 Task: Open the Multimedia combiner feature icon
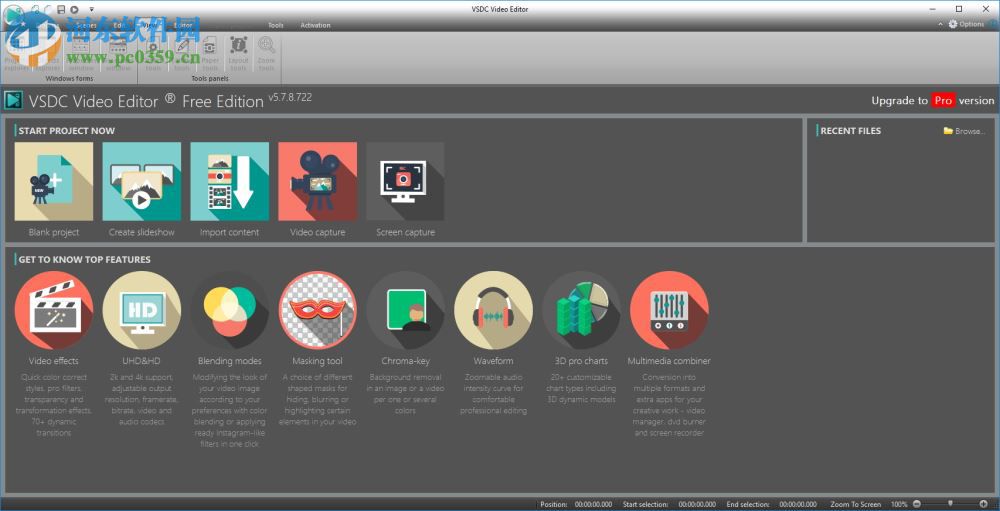coord(669,310)
